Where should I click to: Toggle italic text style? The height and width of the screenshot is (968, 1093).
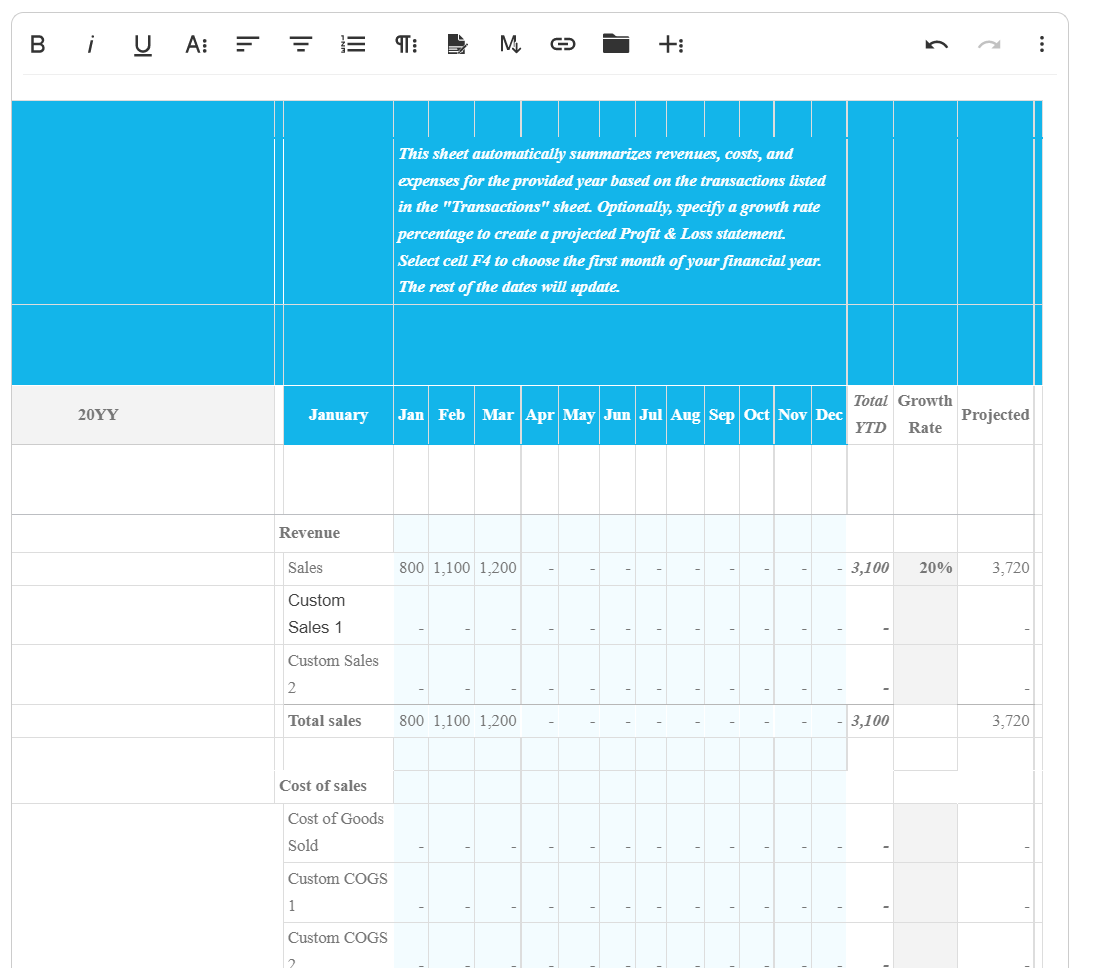click(x=91, y=44)
